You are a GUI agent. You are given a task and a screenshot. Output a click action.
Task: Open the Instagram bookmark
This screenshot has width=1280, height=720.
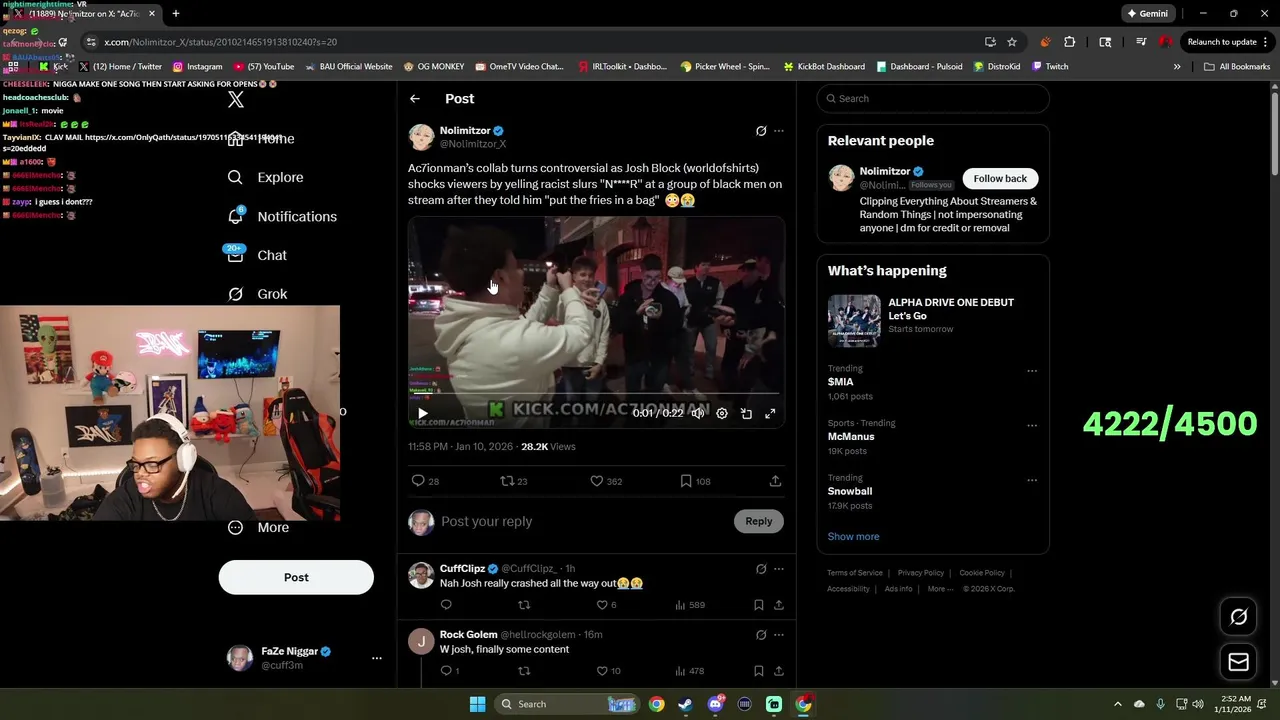click(x=197, y=67)
